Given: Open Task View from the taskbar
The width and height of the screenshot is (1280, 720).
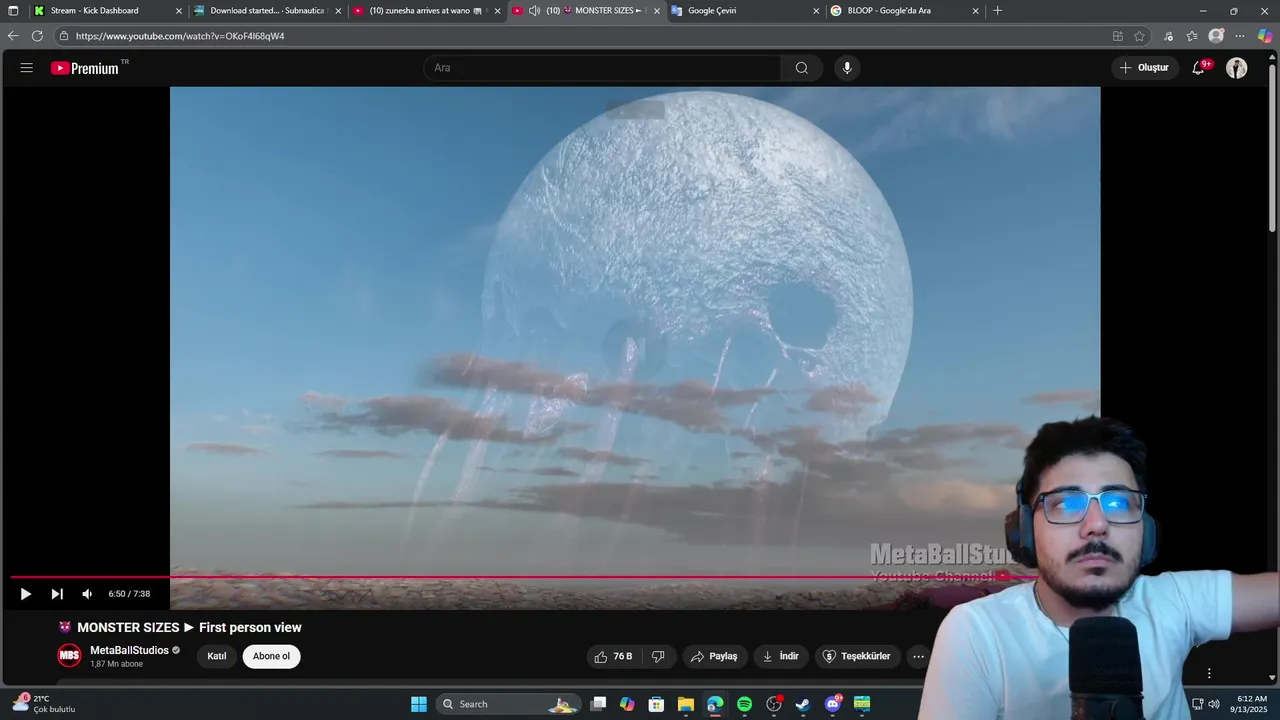Looking at the screenshot, I should pos(598,704).
